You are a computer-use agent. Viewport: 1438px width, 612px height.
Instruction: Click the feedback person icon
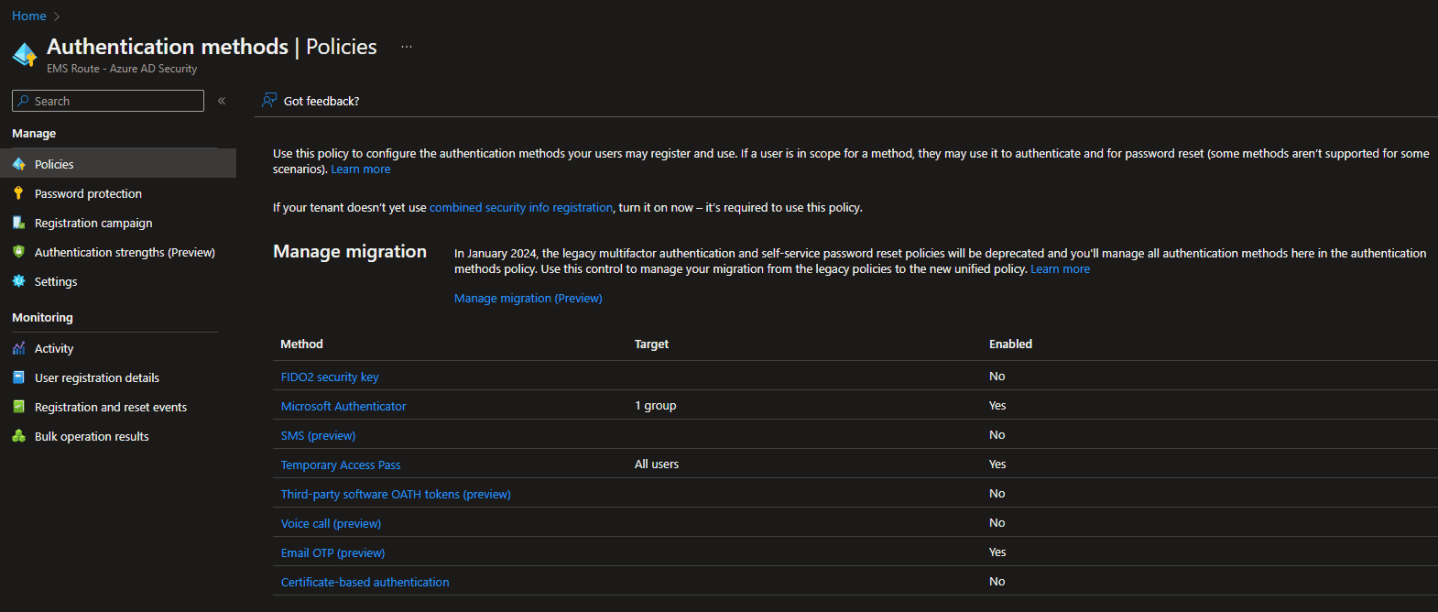pyautogui.click(x=269, y=100)
